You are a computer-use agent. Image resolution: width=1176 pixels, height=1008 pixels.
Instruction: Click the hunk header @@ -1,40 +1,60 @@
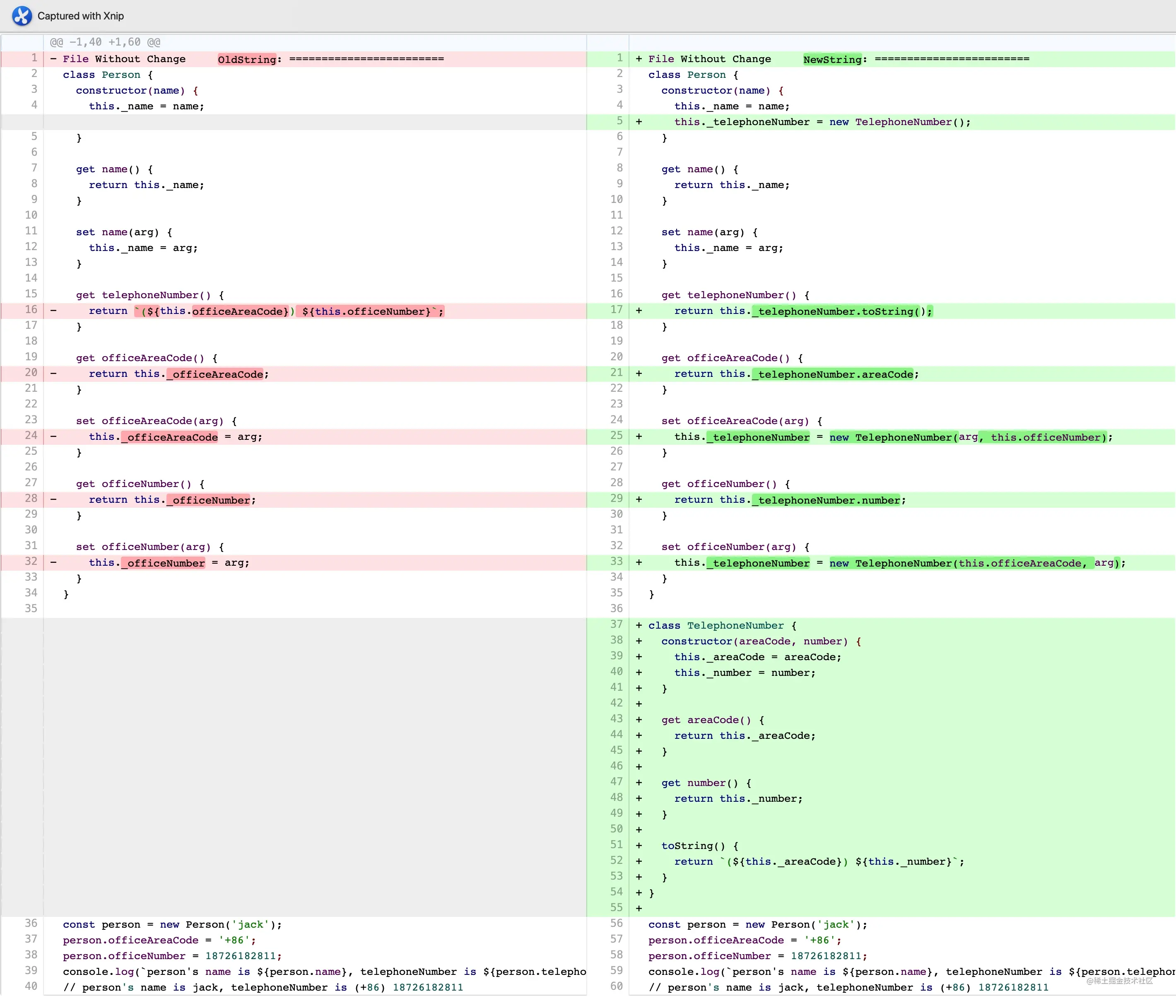click(x=105, y=42)
